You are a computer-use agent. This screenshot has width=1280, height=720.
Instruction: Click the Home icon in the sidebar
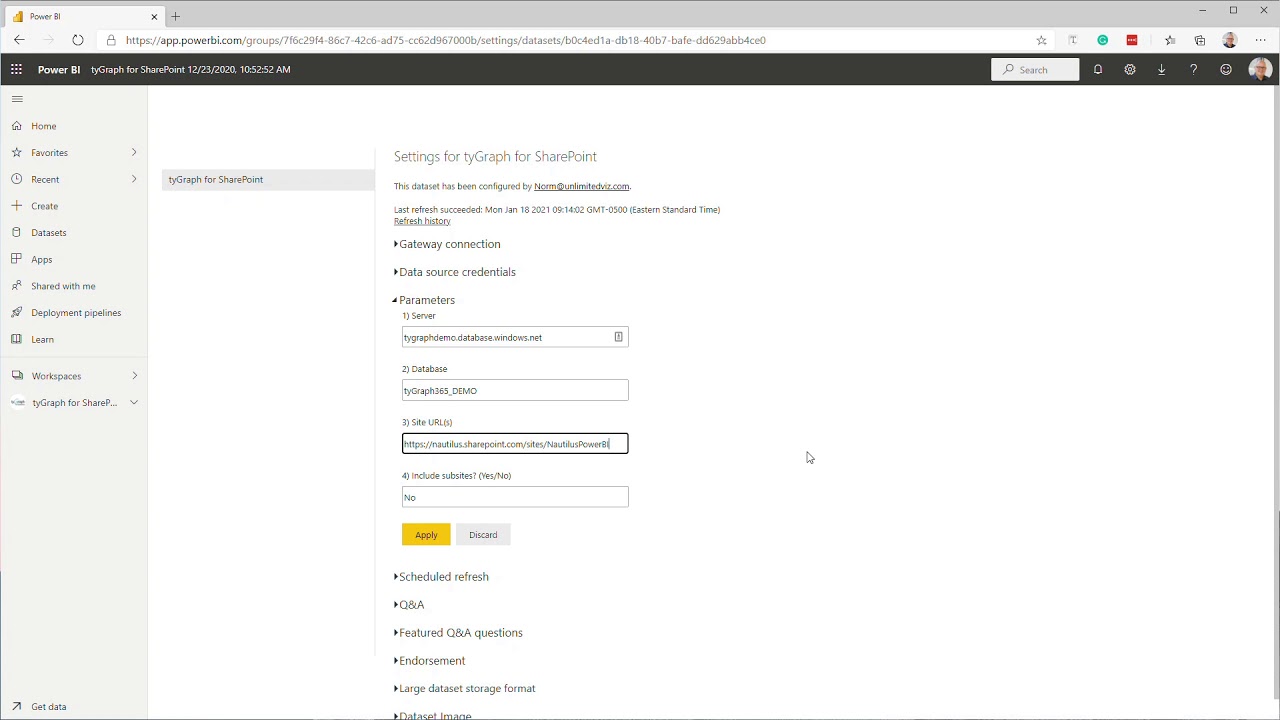[x=17, y=126]
